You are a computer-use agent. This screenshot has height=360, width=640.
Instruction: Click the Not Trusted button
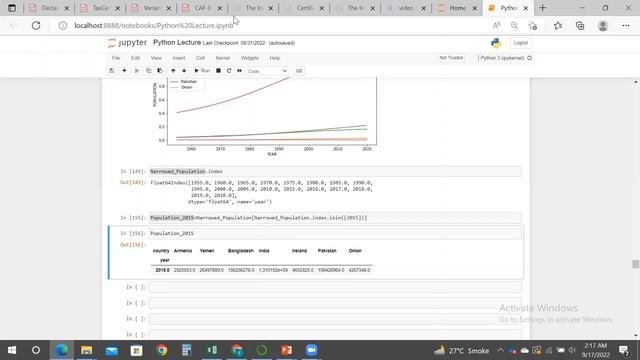pyautogui.click(x=451, y=58)
